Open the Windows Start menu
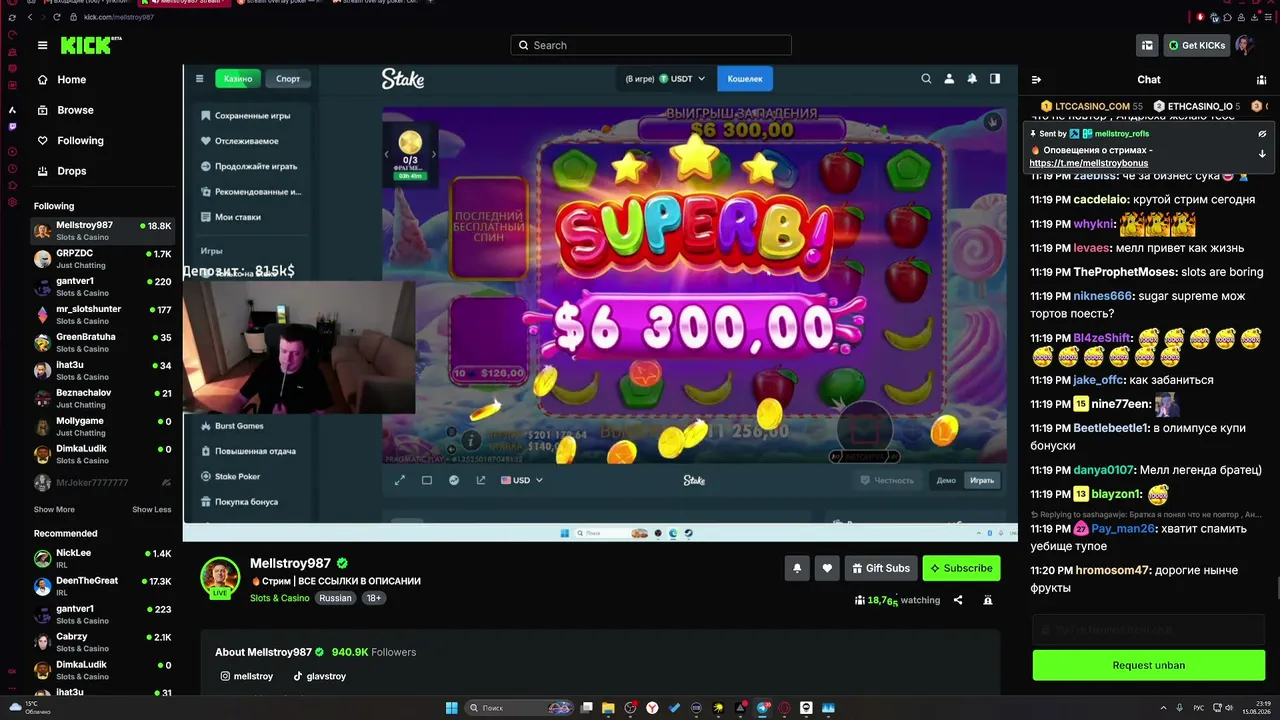Image resolution: width=1280 pixels, height=720 pixels. pyautogui.click(x=451, y=708)
